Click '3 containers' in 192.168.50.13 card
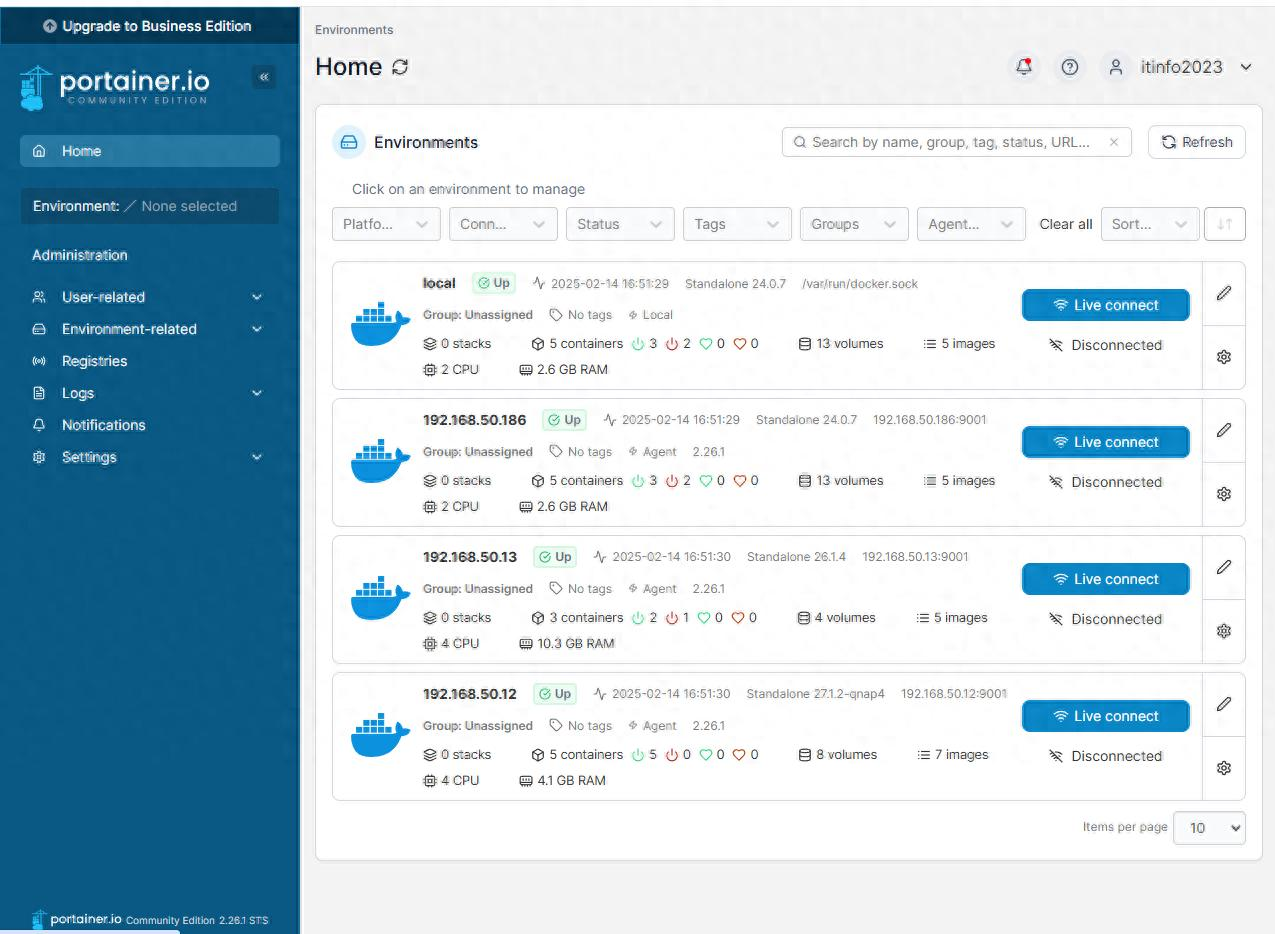This screenshot has height=934, width=1275. [577, 618]
